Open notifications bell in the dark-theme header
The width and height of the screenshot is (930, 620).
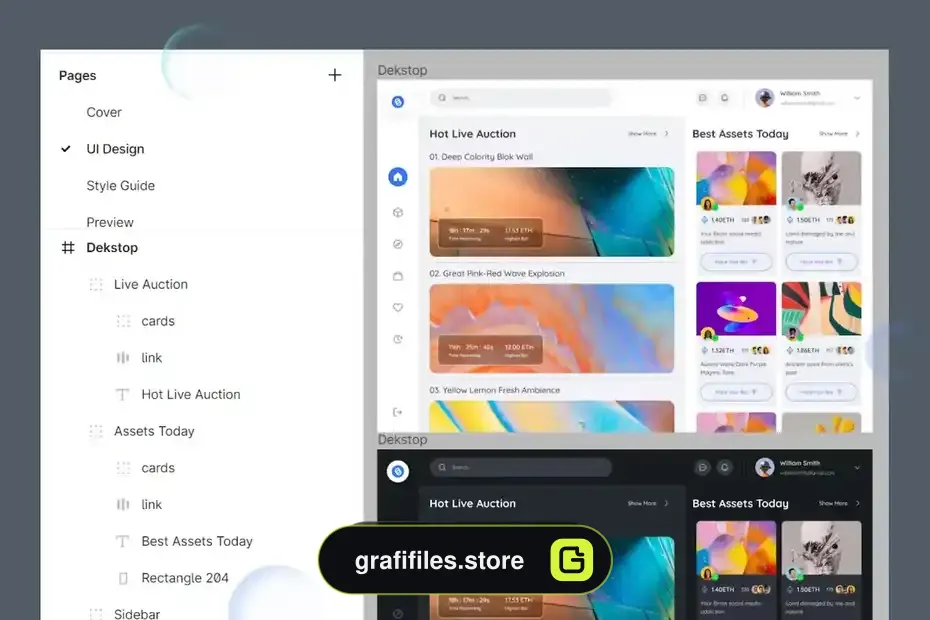point(724,468)
